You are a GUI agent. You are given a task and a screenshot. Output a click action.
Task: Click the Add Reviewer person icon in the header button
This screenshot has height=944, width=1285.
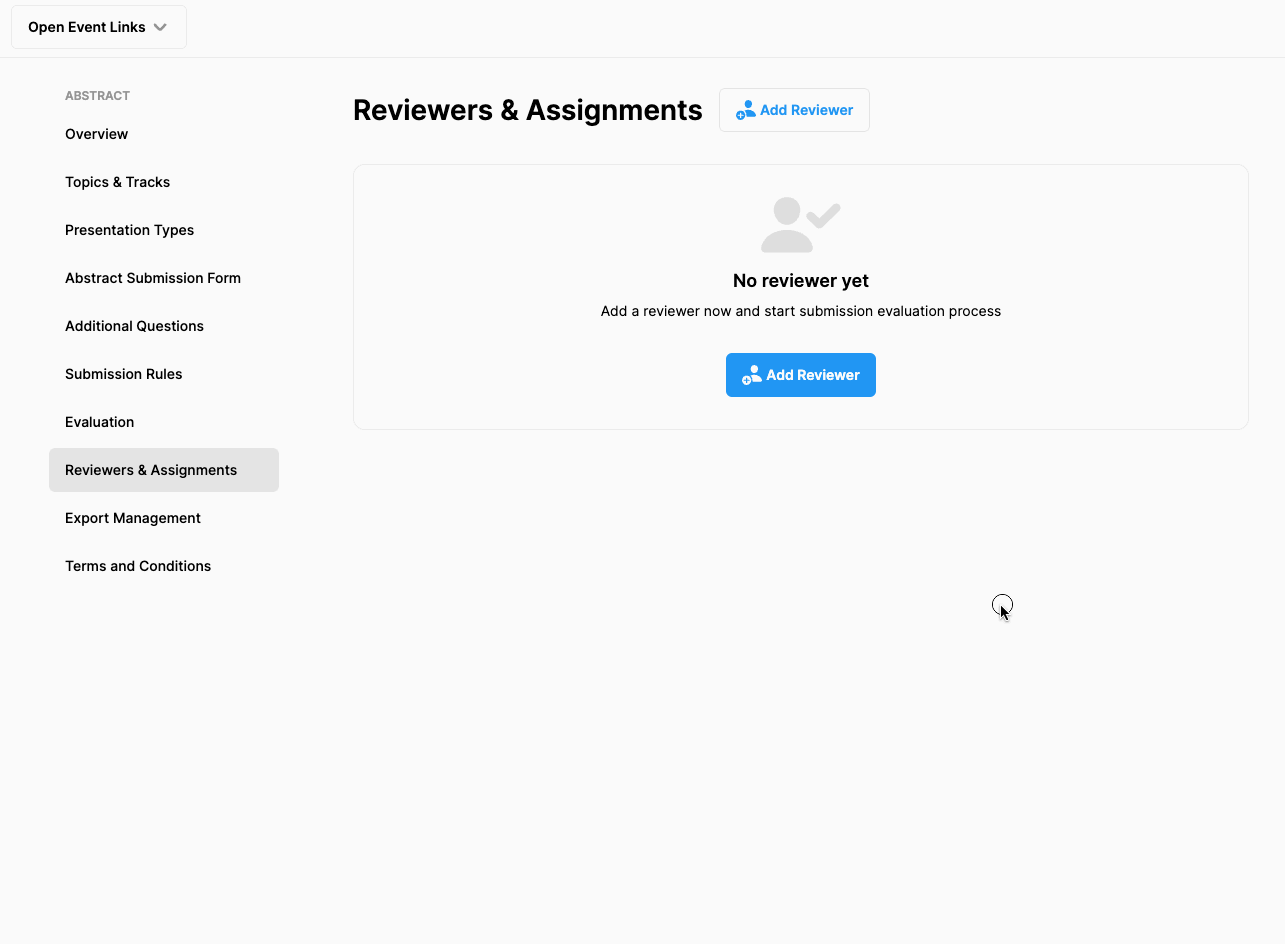pyautogui.click(x=745, y=109)
